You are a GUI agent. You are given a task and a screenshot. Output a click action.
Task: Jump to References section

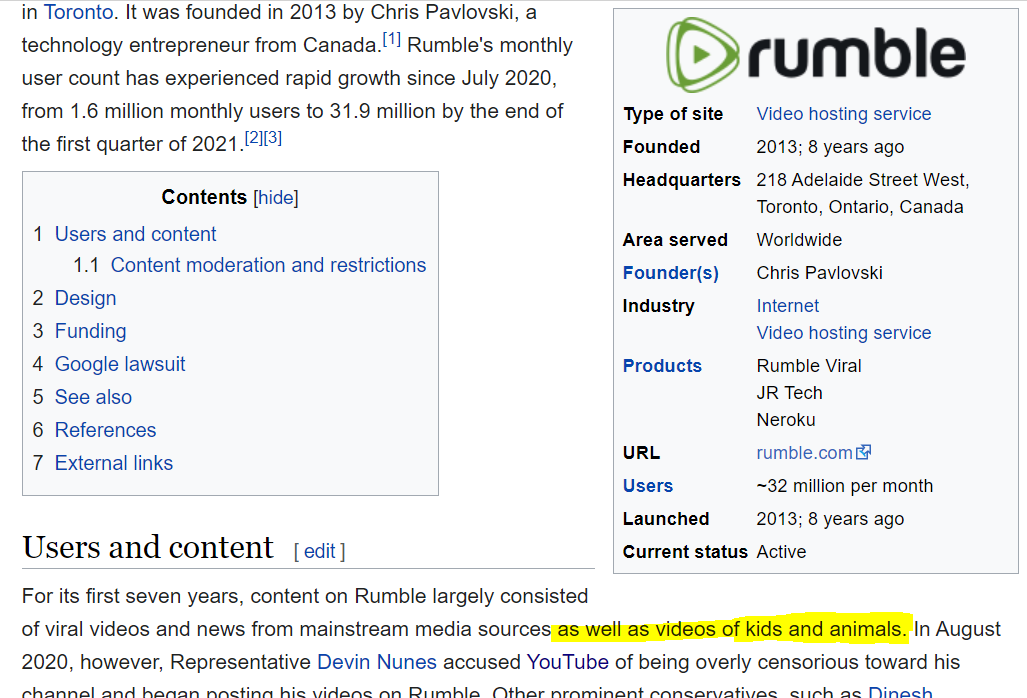[x=105, y=430]
